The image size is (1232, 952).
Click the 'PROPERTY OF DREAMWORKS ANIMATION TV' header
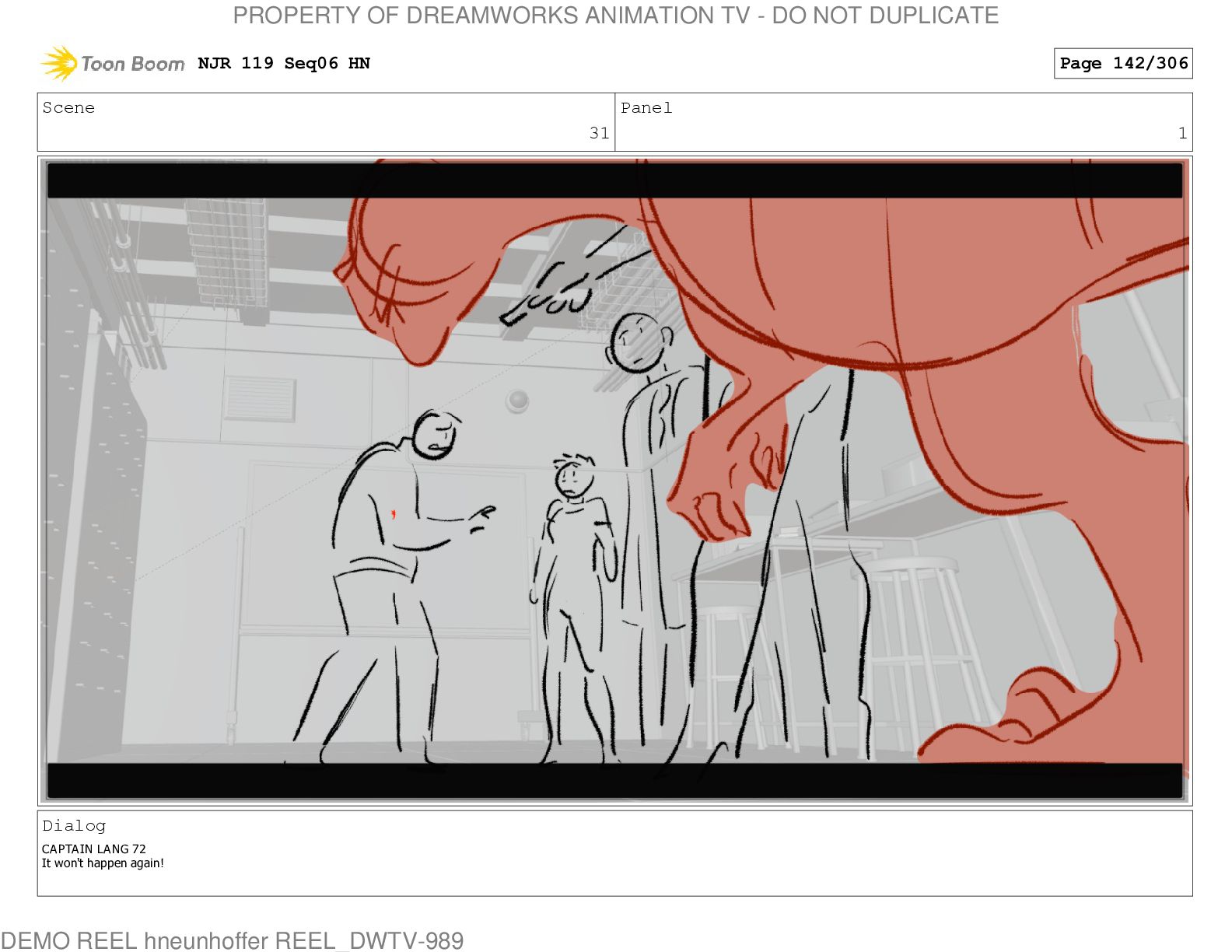point(615,16)
